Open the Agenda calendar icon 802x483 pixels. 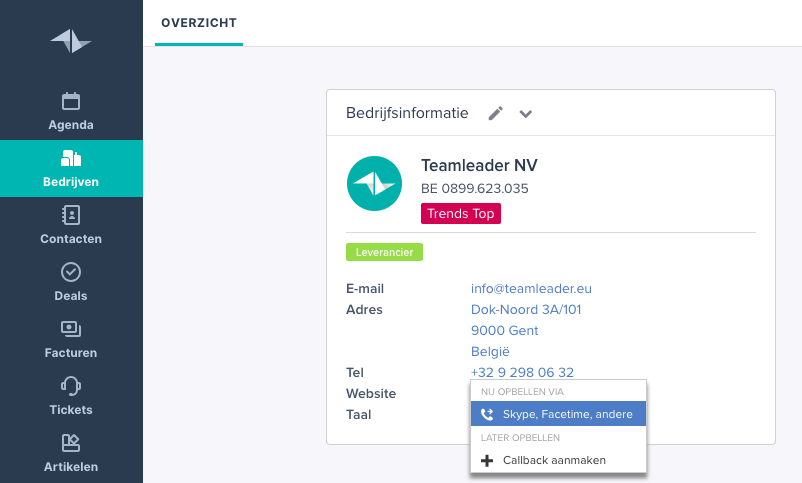(71, 101)
